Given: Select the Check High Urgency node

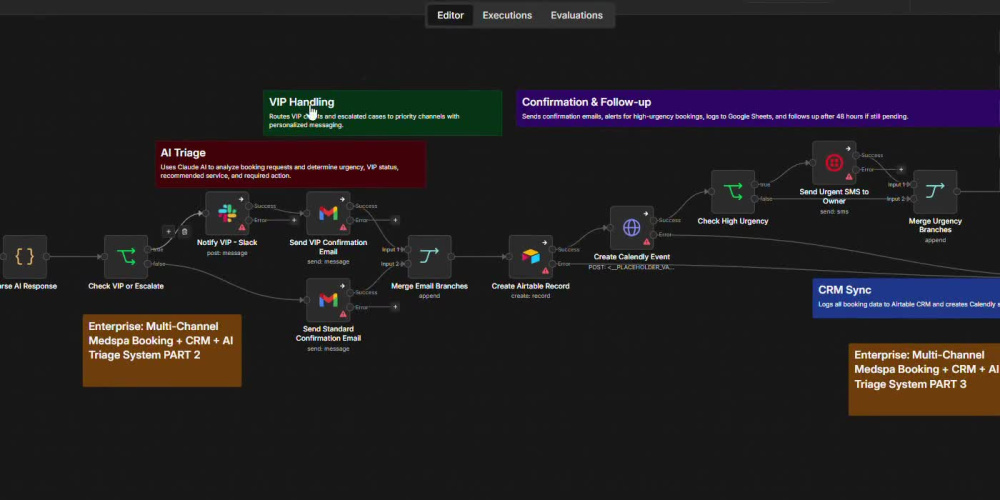Looking at the screenshot, I should (x=733, y=191).
